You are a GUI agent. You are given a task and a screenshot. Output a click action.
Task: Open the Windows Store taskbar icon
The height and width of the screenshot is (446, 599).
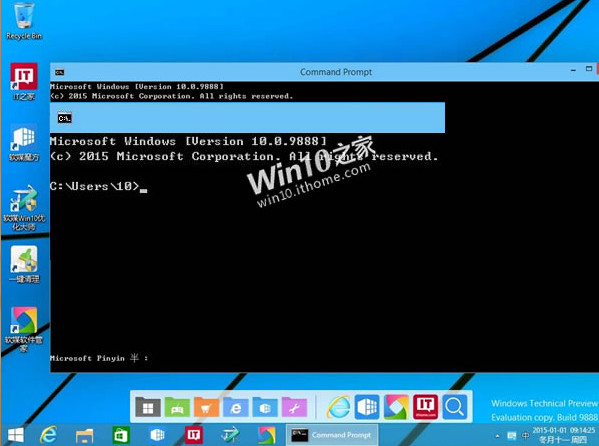121,435
